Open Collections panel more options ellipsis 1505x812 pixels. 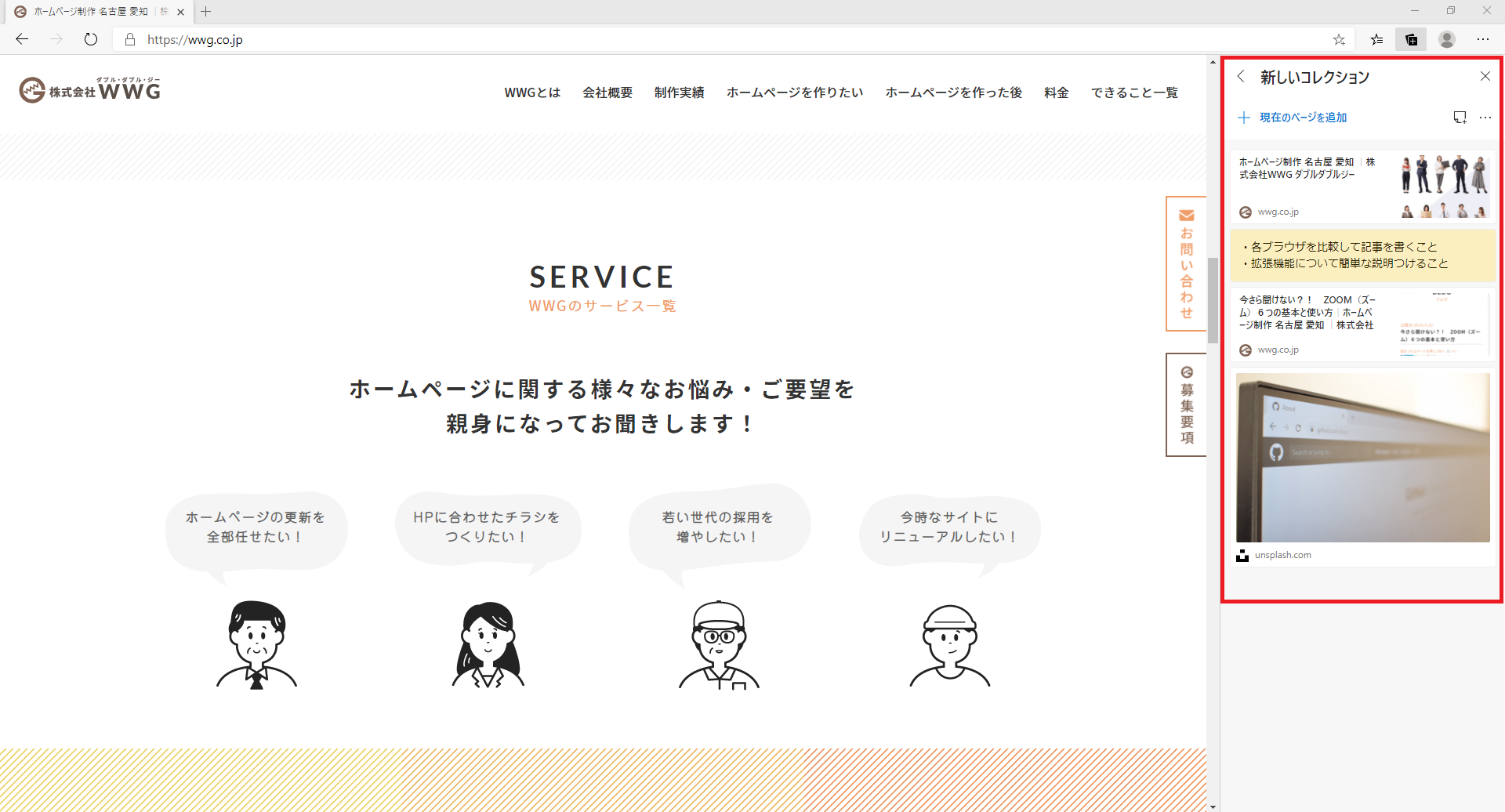click(x=1485, y=118)
